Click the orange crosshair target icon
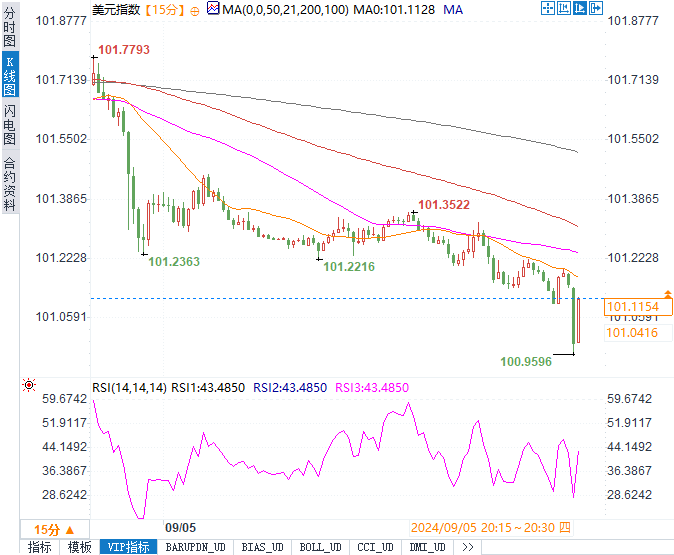This screenshot has height=555, width=674. [x=195, y=11]
